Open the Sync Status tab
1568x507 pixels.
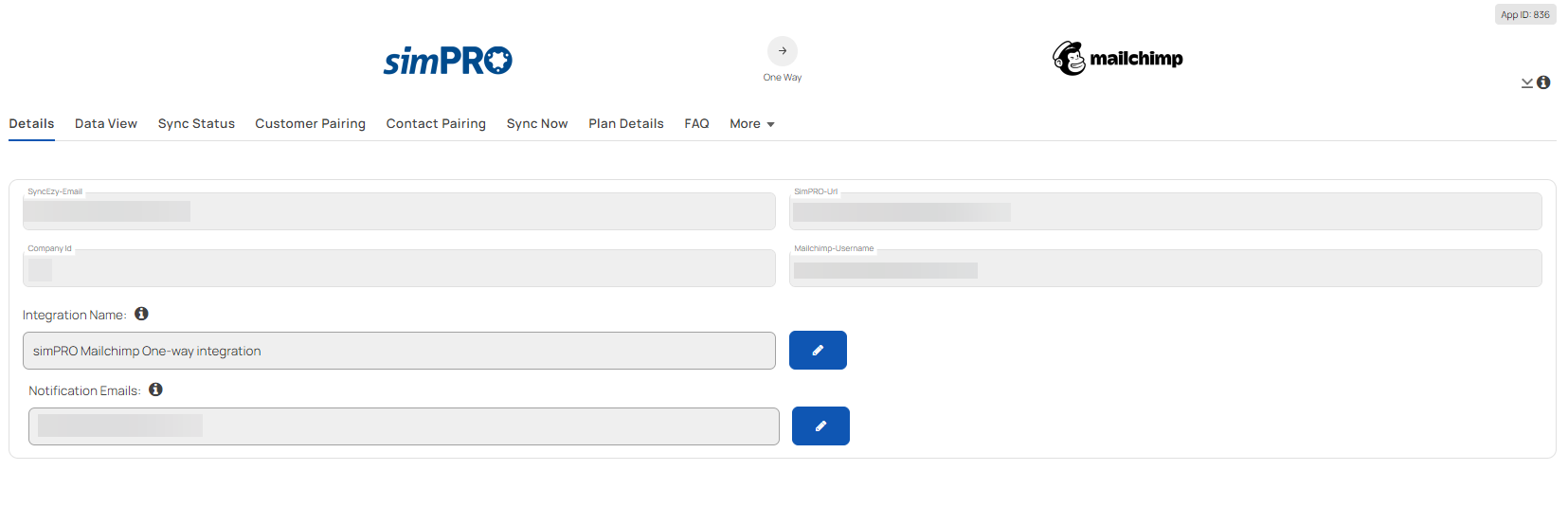[196, 124]
